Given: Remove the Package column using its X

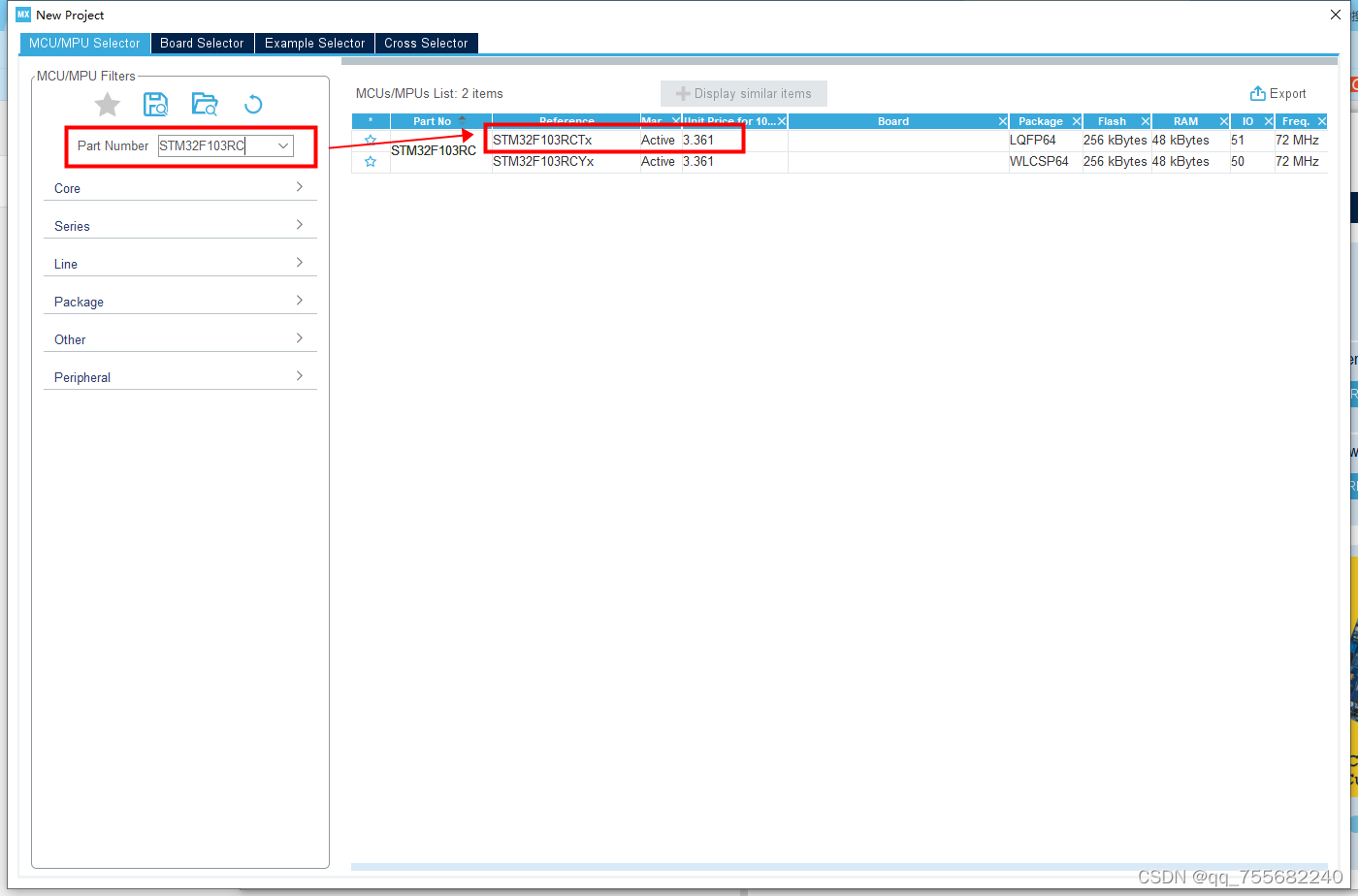Looking at the screenshot, I should point(1076,121).
